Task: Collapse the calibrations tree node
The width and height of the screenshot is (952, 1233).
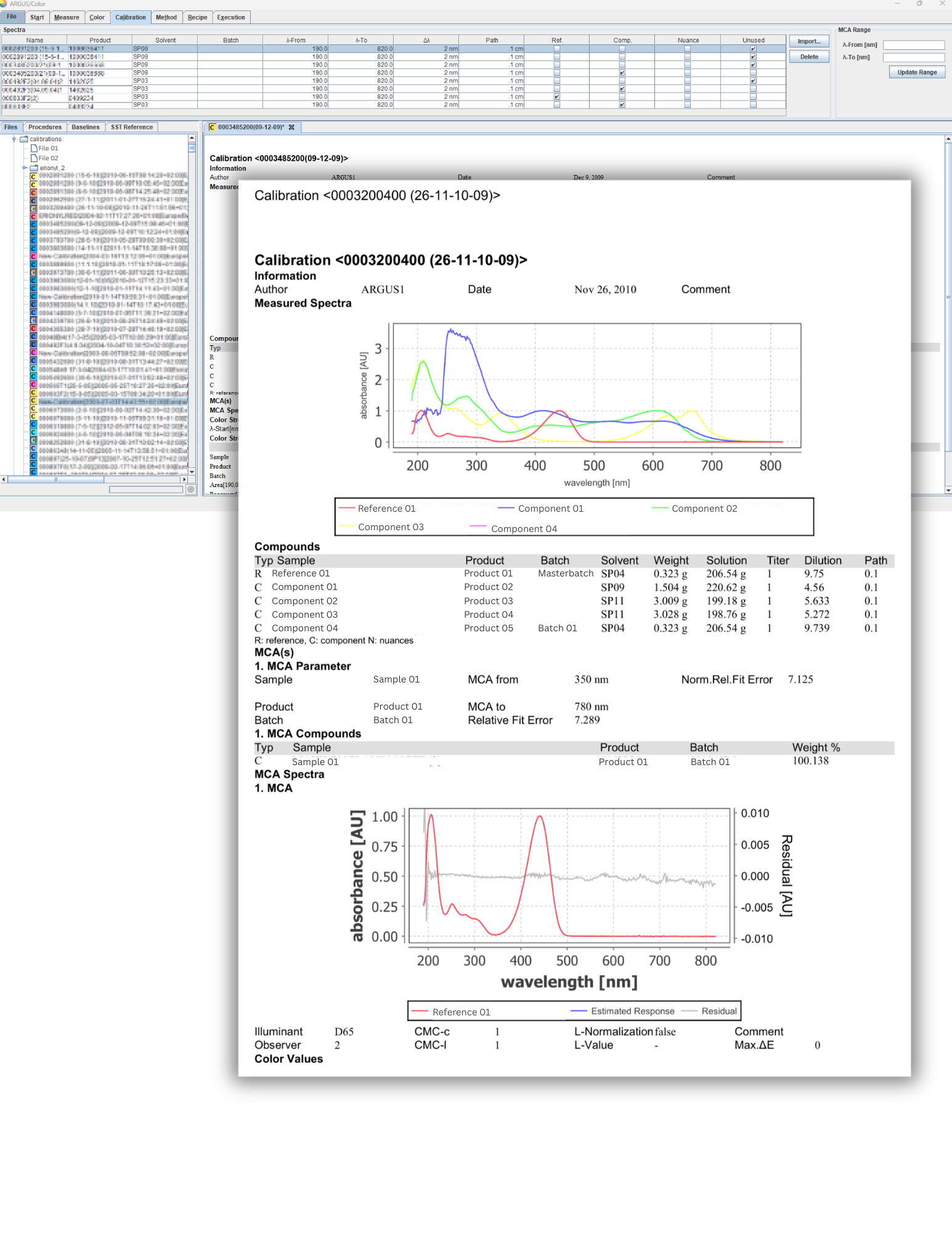Action: coord(14,139)
